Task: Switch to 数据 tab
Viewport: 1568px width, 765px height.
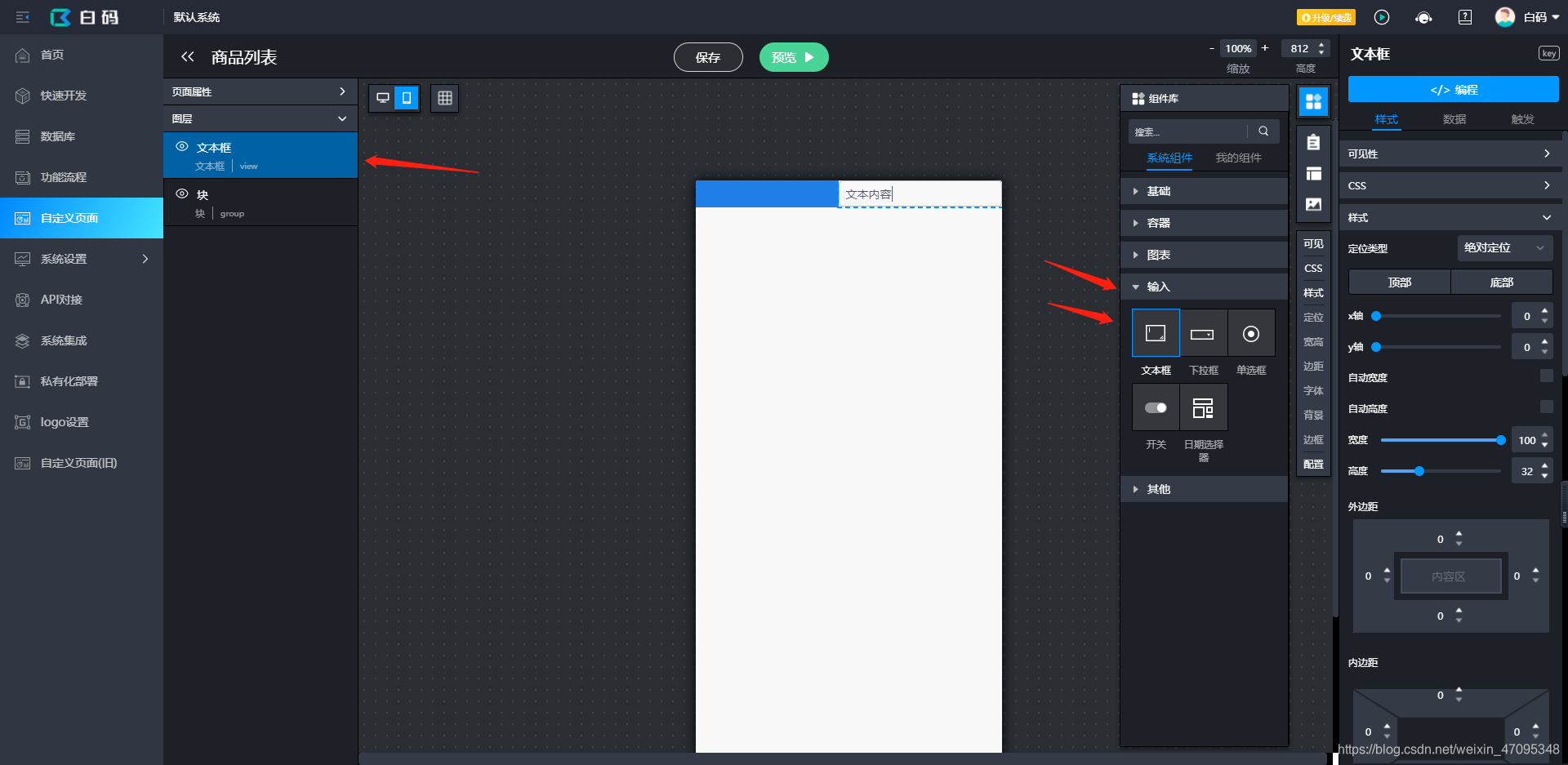Action: pyautogui.click(x=1454, y=119)
